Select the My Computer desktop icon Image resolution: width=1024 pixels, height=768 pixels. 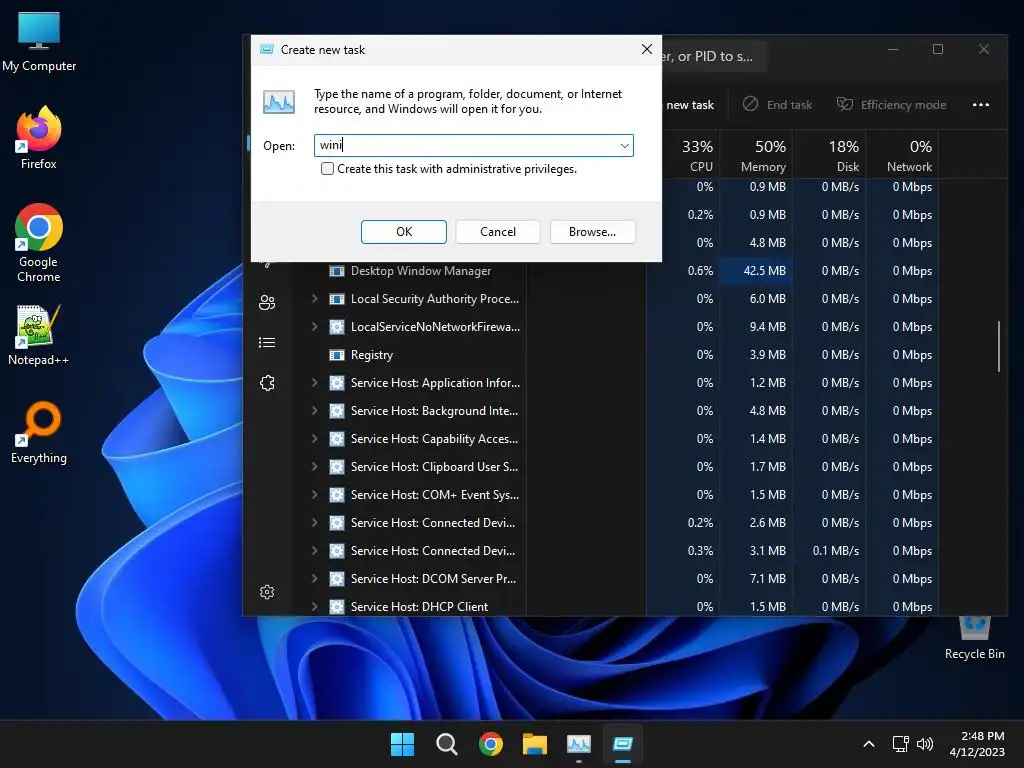point(39,42)
